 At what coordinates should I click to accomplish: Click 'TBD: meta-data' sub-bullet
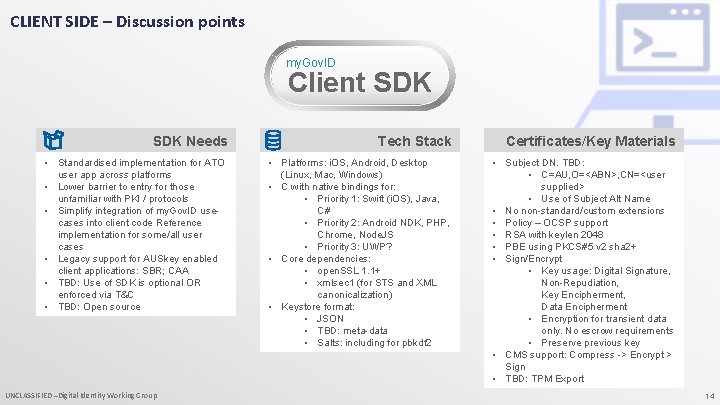click(x=352, y=330)
